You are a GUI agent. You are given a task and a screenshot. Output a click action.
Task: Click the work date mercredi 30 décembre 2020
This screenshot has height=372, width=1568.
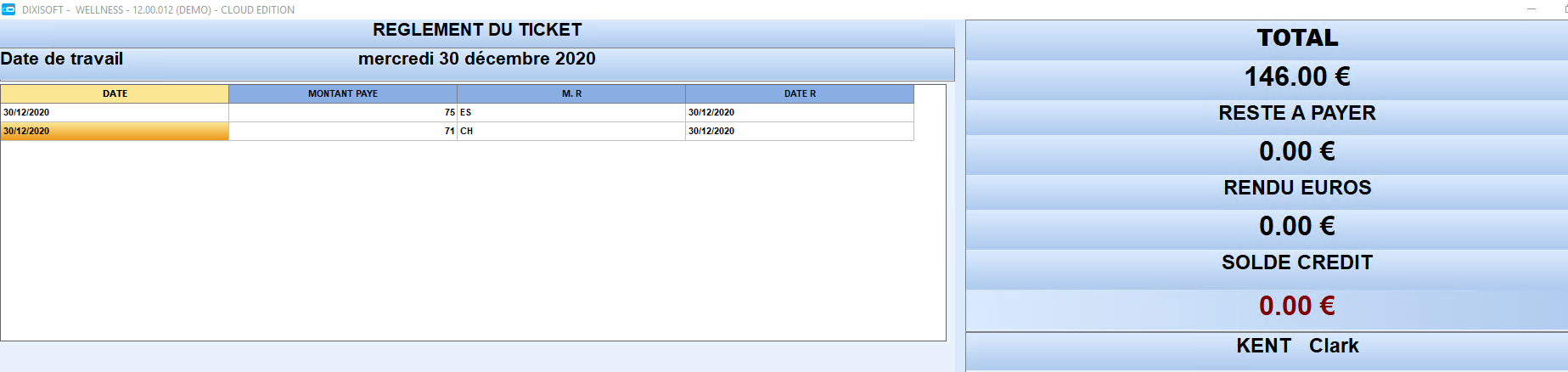(477, 59)
